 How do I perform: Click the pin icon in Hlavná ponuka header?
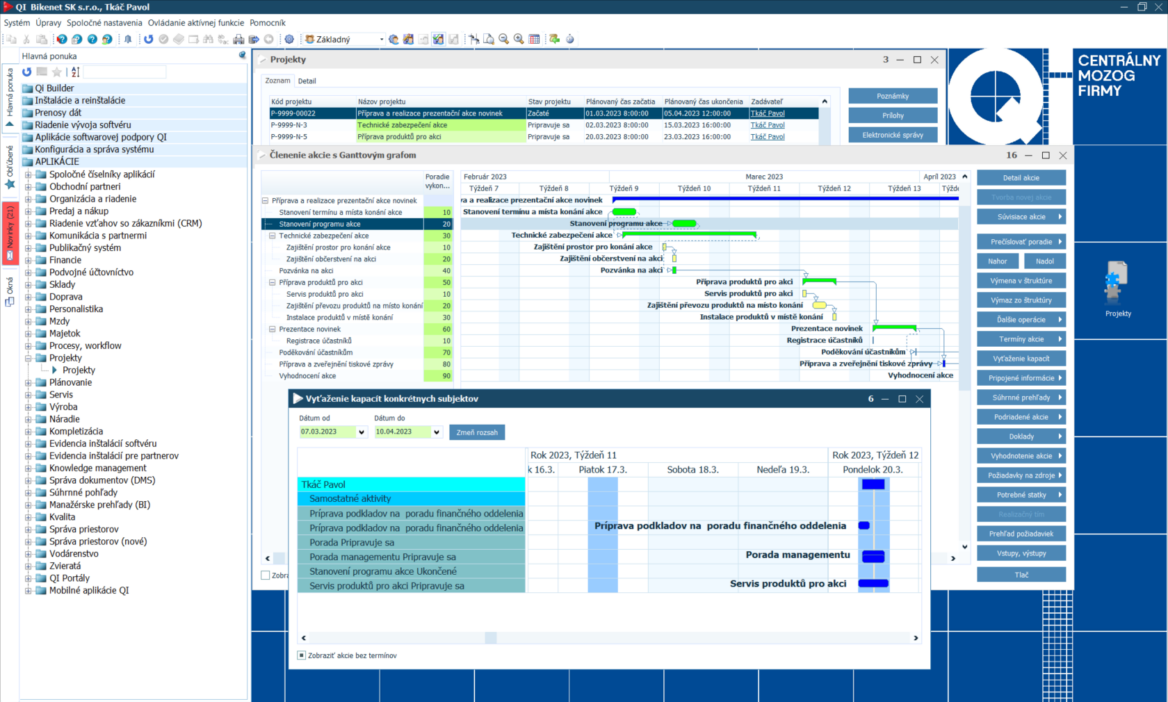click(242, 56)
